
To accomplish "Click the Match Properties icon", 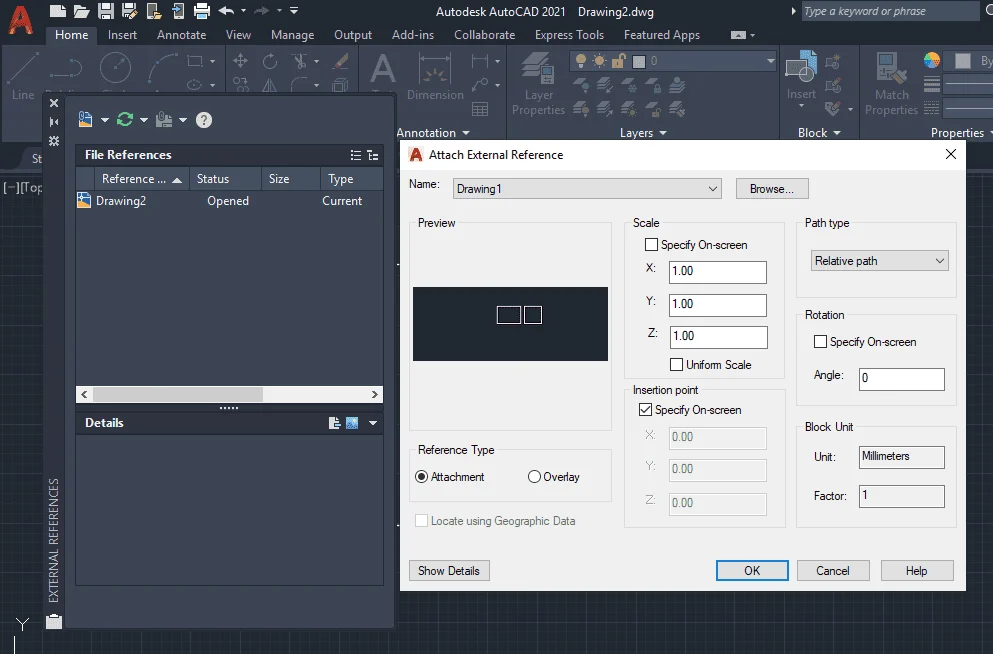I will pos(891,84).
